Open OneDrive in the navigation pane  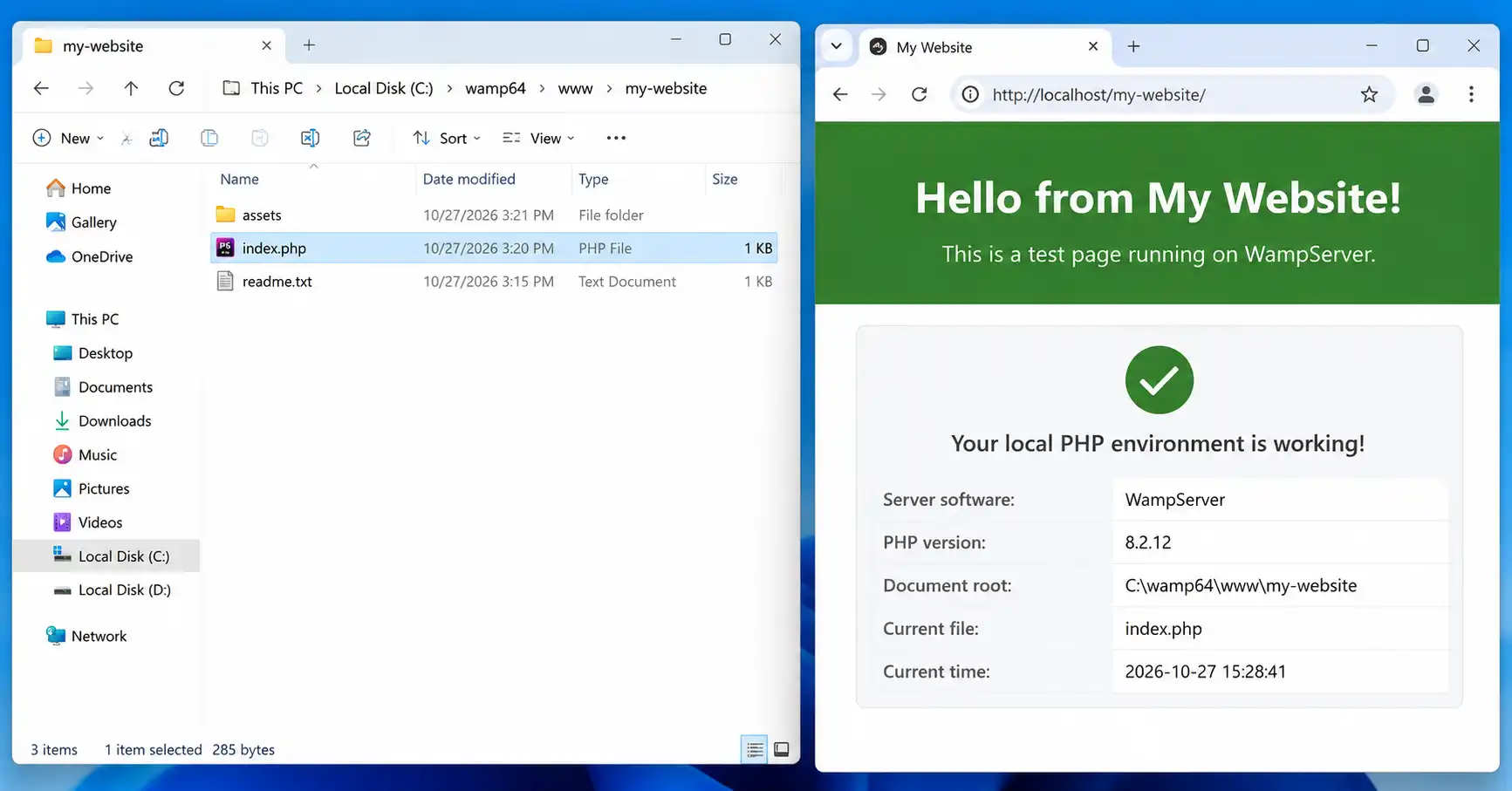pos(89,256)
